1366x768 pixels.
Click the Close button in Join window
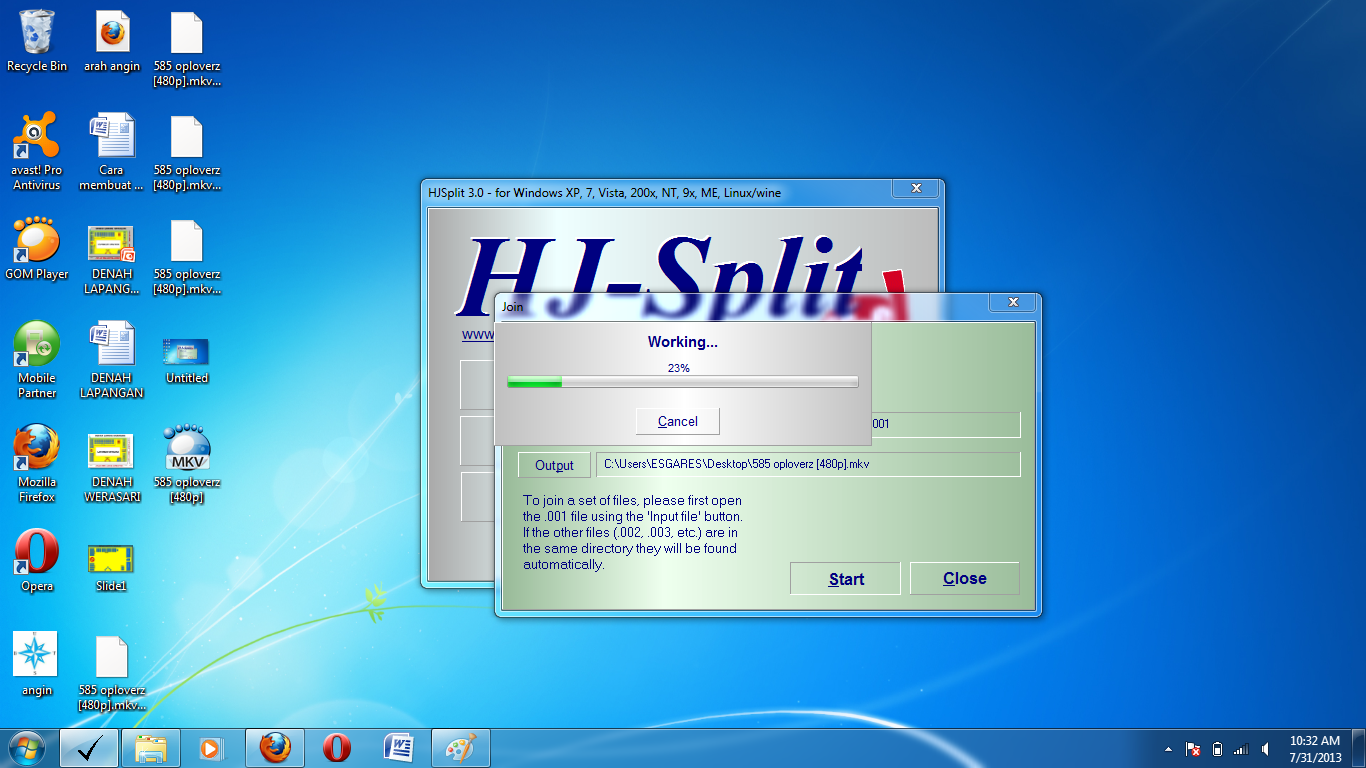coord(964,578)
